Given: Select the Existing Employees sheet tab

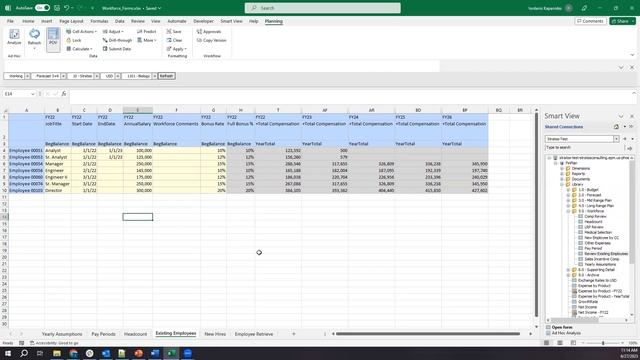Looking at the screenshot, I should point(176,333).
